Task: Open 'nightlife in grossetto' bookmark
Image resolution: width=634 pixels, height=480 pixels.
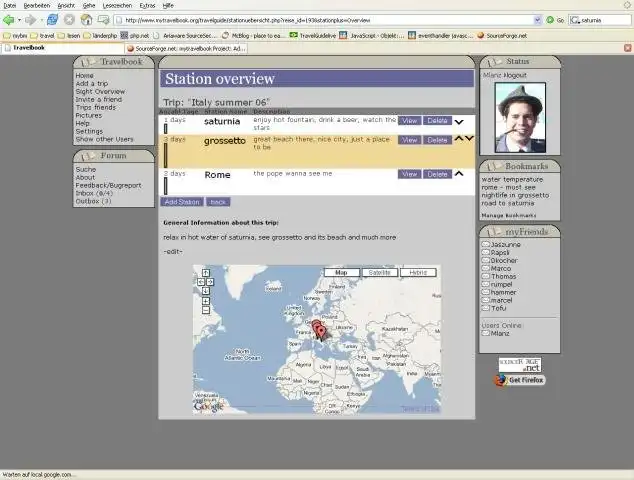Action: coord(515,195)
